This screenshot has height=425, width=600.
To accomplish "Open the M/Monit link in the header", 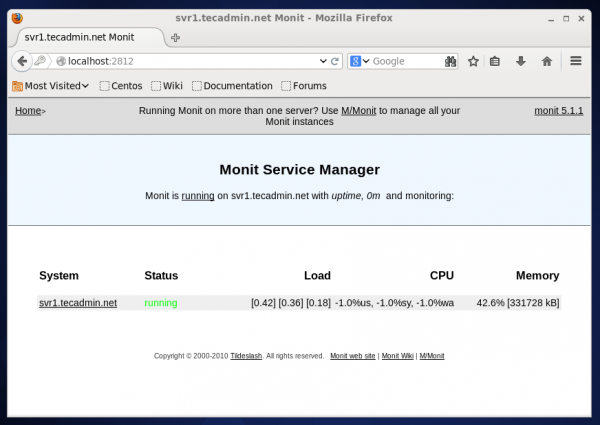I will pos(358,111).
